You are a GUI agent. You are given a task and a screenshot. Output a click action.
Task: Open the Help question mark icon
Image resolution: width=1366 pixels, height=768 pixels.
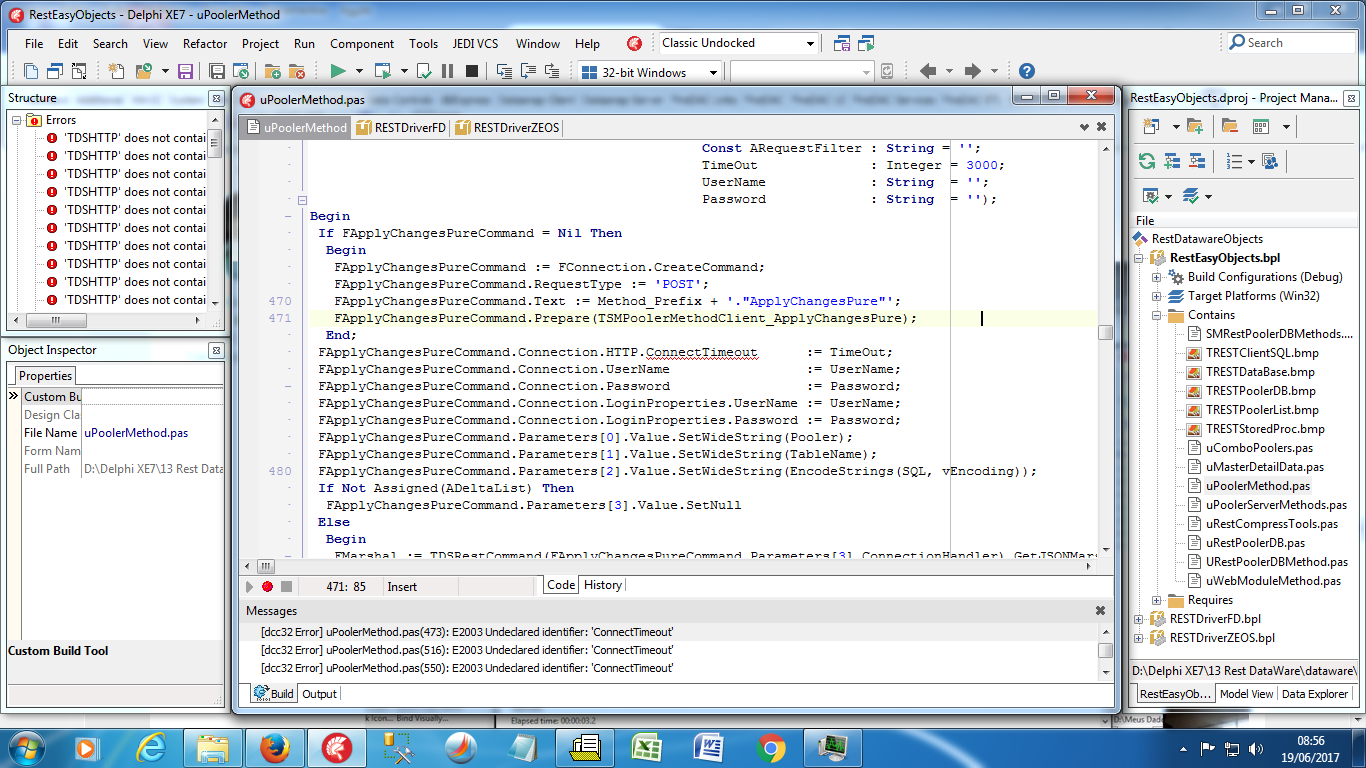click(x=1026, y=71)
